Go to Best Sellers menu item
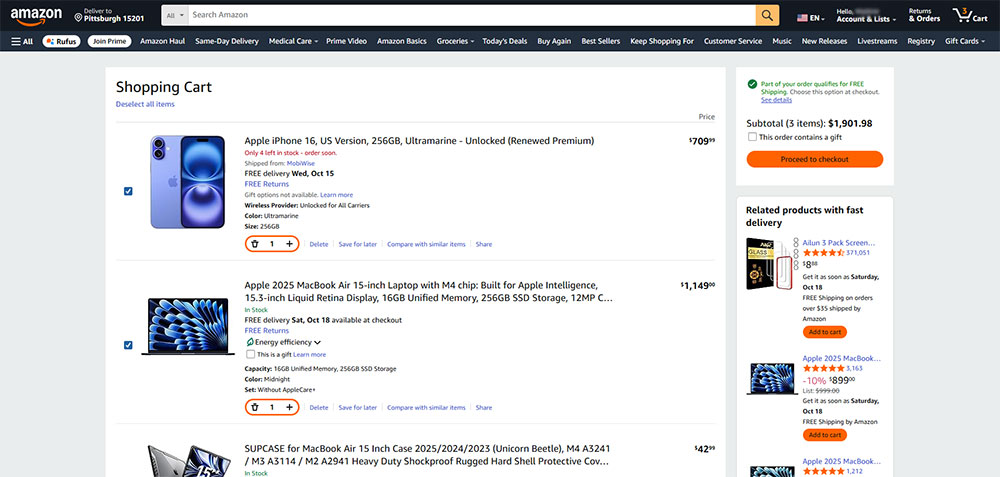This screenshot has width=1000, height=477. (602, 41)
